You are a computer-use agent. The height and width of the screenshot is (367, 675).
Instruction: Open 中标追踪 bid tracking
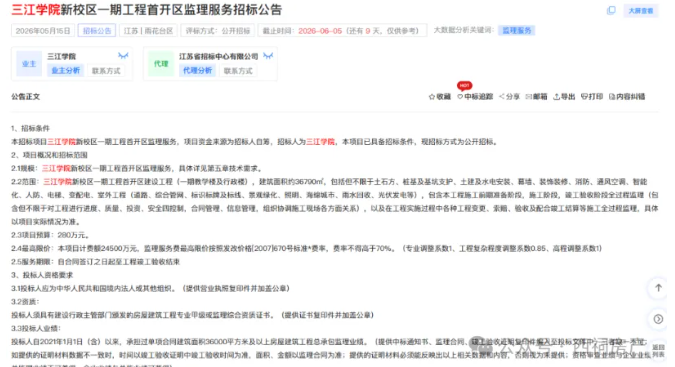475,97
